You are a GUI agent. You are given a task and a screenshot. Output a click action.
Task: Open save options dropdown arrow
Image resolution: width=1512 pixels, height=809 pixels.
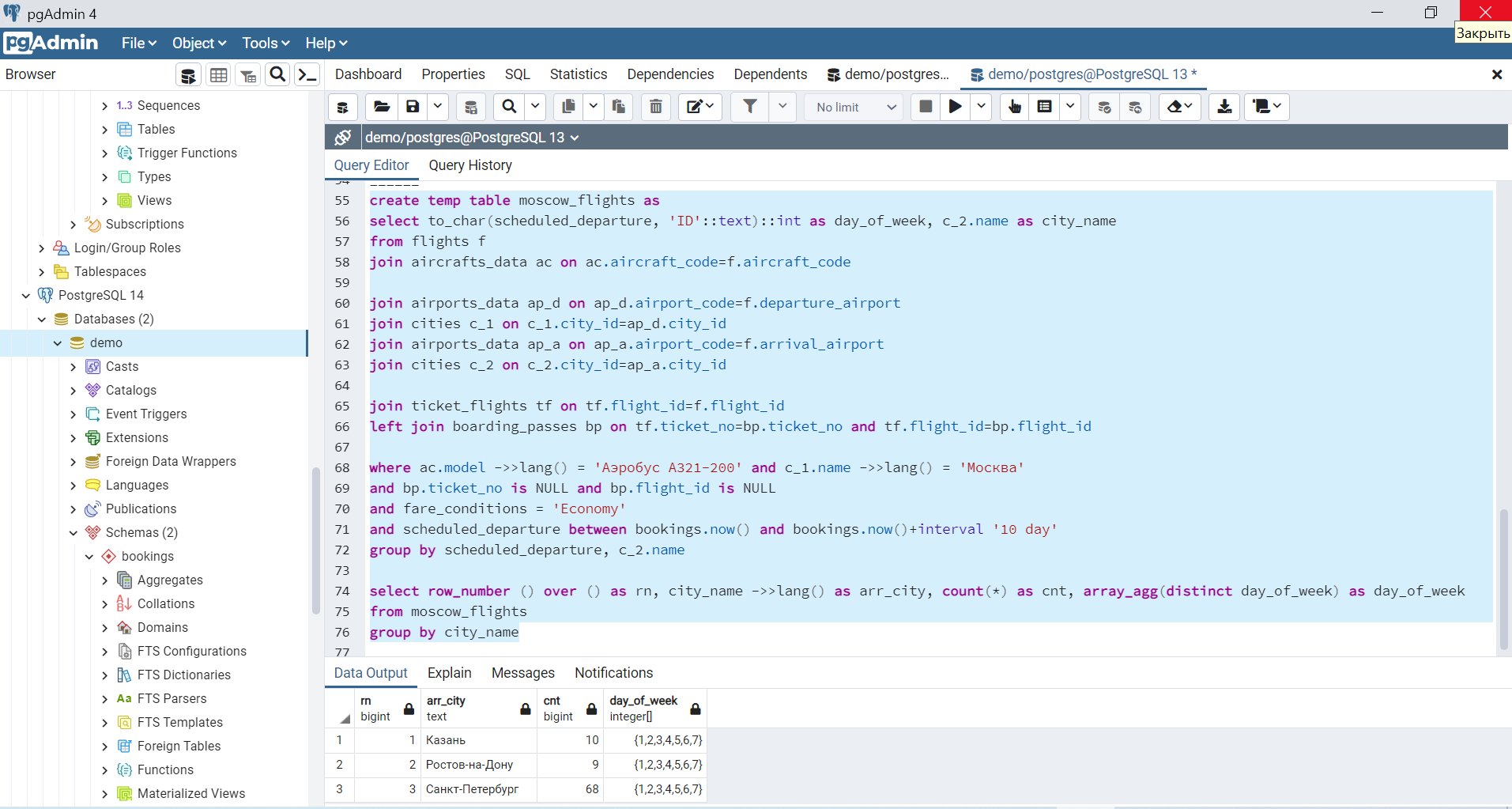coord(438,107)
